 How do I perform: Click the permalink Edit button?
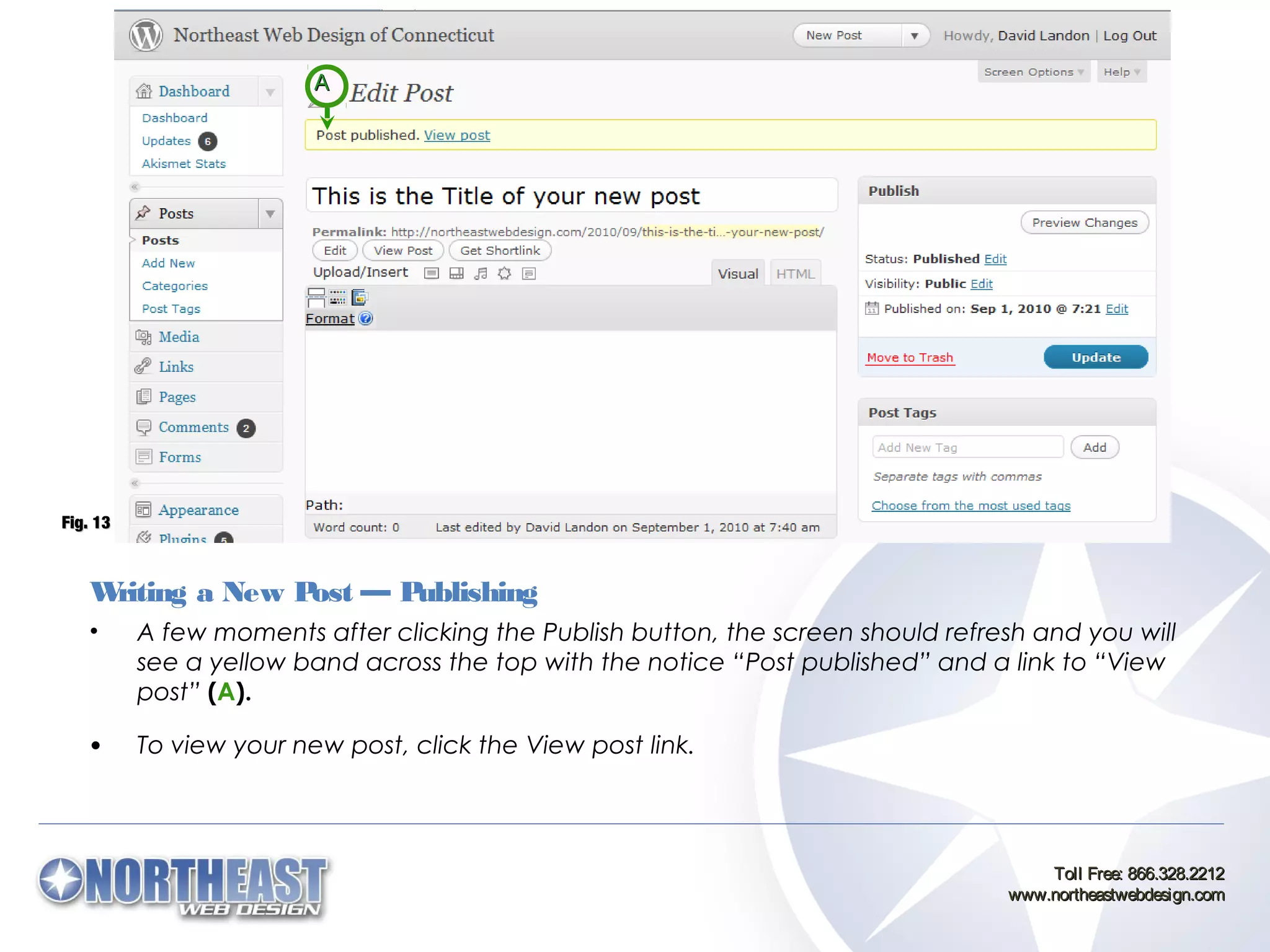[x=335, y=250]
